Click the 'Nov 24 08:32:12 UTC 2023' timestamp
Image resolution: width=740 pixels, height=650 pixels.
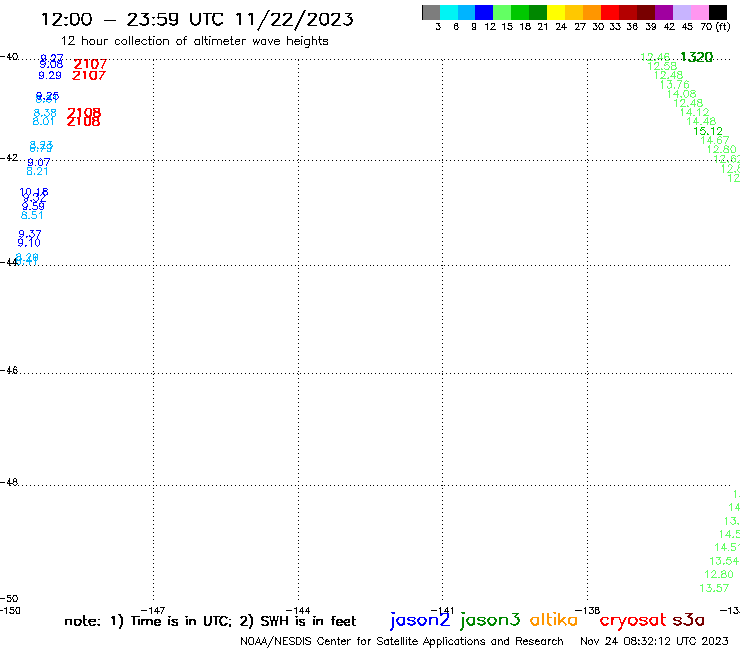pyautogui.click(x=654, y=641)
